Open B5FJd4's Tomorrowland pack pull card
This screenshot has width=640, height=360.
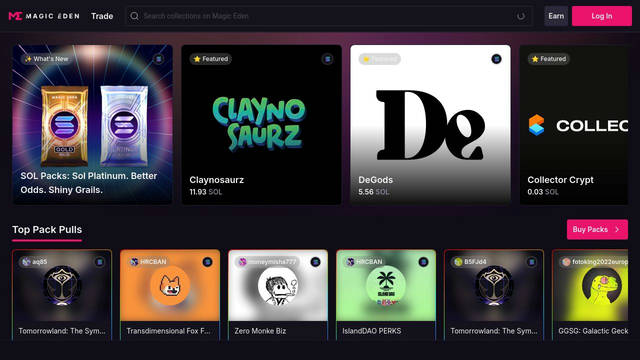(x=494, y=295)
